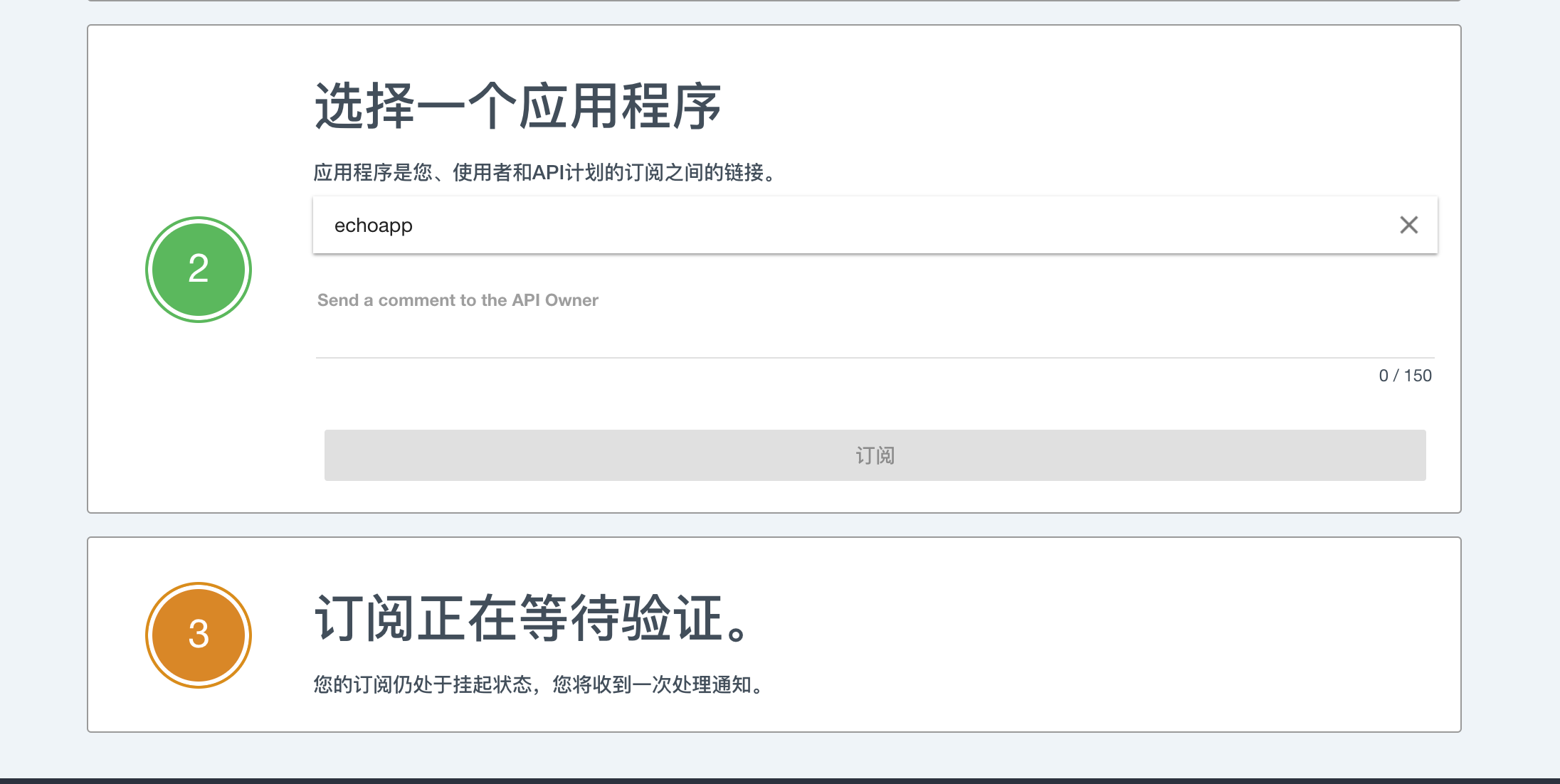Click the echoapp text in the selector
This screenshot has height=784, width=1560.
click(x=373, y=226)
